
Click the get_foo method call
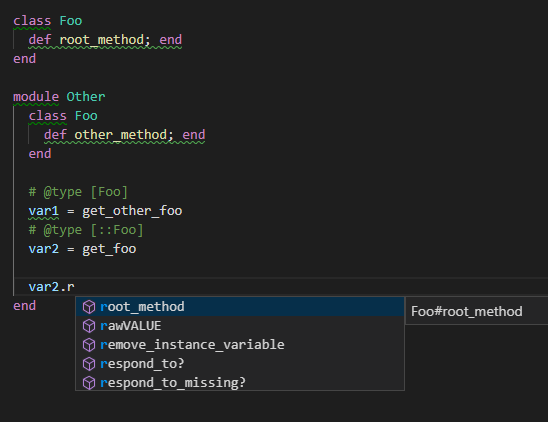(109, 249)
